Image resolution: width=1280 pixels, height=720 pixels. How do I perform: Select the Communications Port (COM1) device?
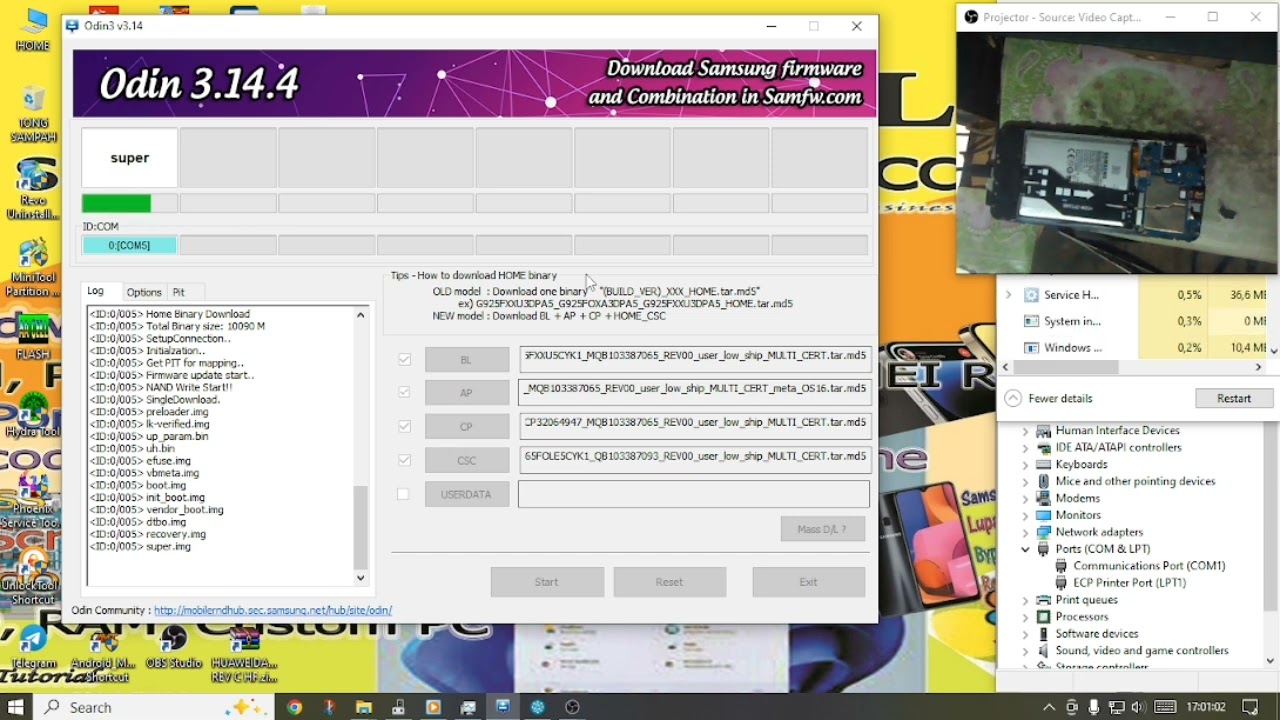[1148, 566]
